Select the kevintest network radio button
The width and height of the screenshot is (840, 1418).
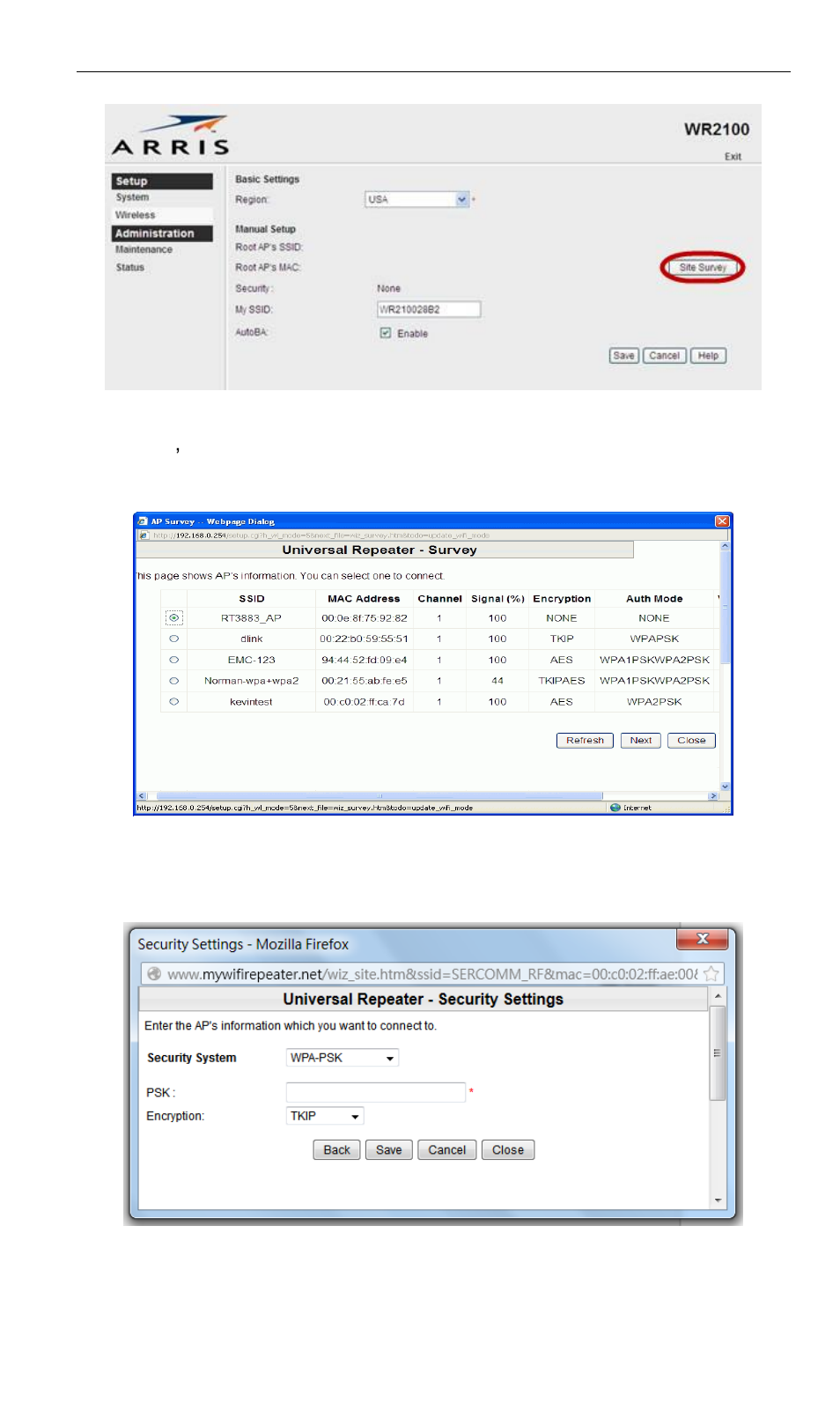tap(173, 702)
